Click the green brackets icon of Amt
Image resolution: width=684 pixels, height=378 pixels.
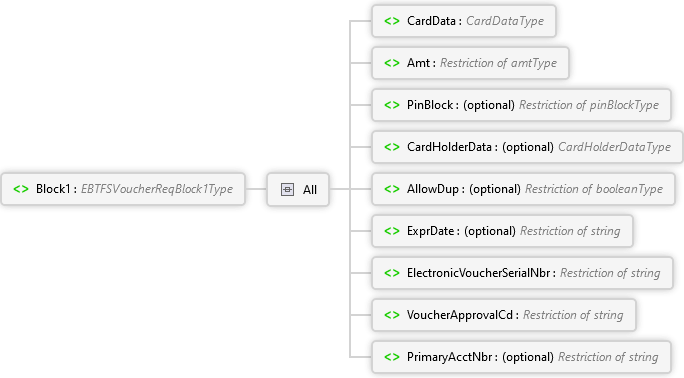[x=392, y=63]
